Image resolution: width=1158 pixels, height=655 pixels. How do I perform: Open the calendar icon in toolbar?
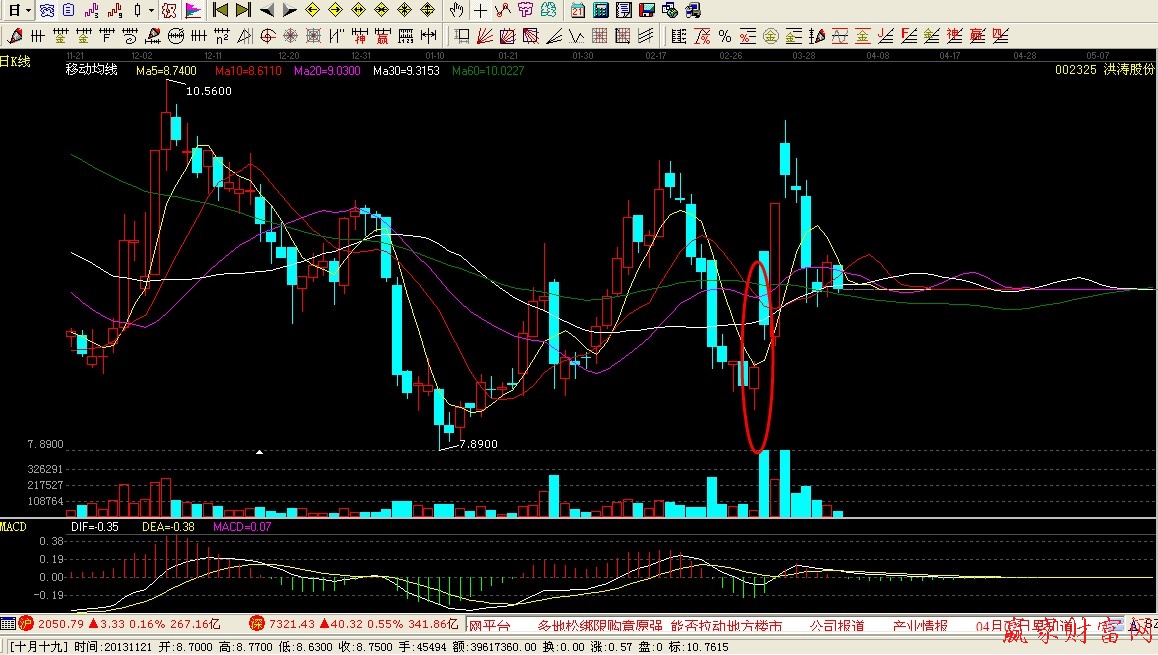(579, 11)
